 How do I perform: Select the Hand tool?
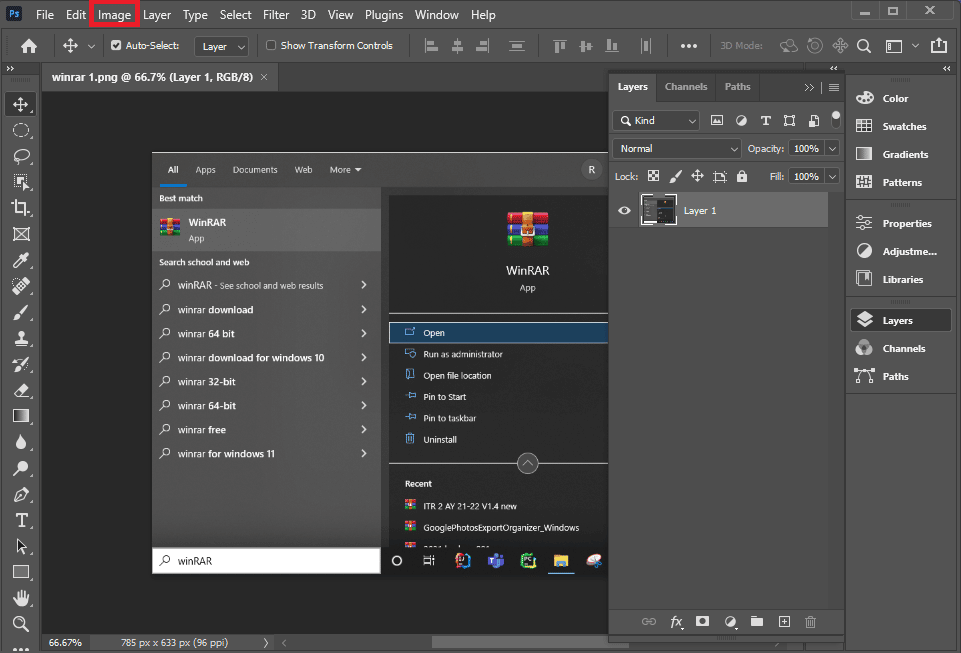(x=21, y=598)
